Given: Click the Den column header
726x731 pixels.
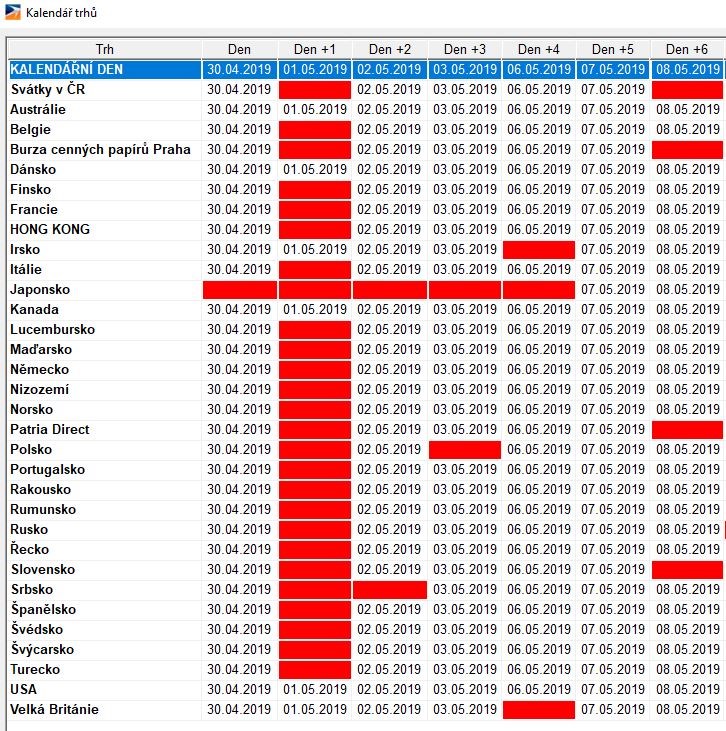Looking at the screenshot, I should (x=239, y=49).
